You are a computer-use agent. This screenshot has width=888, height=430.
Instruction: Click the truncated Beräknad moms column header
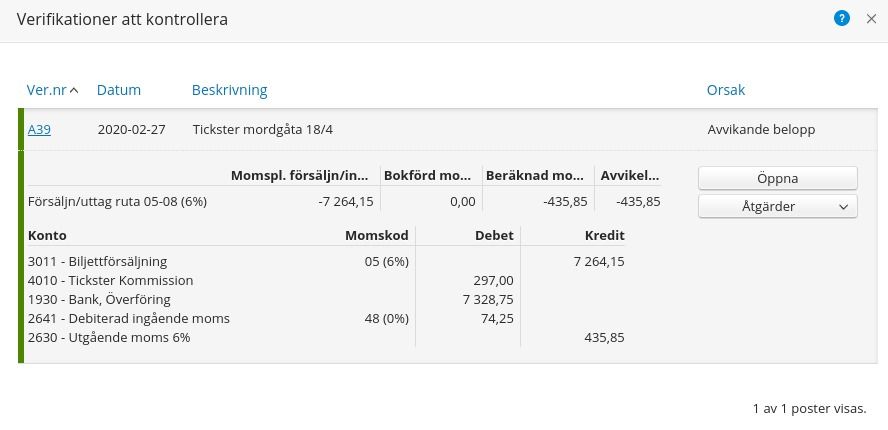pyautogui.click(x=535, y=175)
